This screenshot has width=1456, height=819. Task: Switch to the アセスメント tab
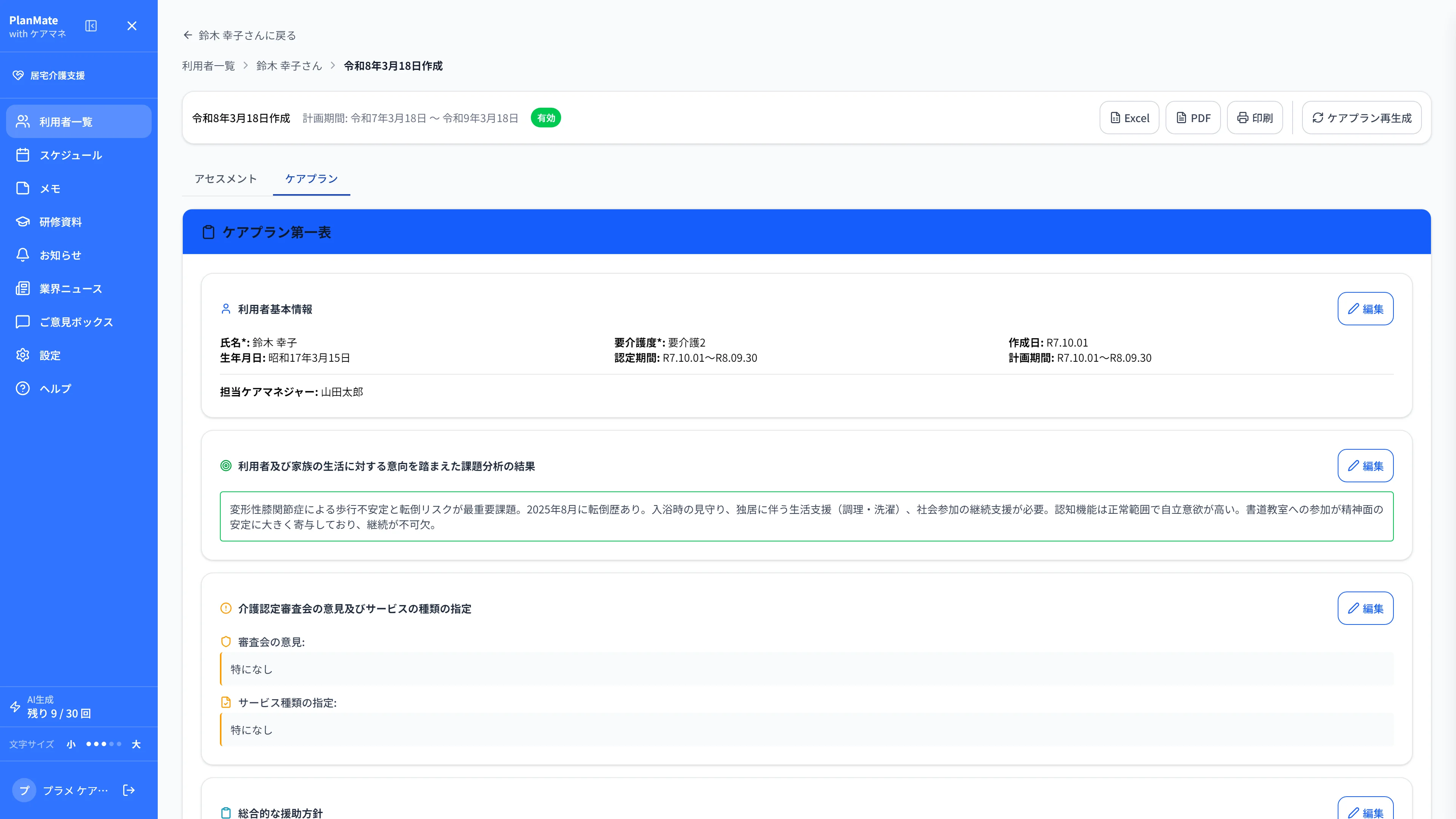(226, 179)
